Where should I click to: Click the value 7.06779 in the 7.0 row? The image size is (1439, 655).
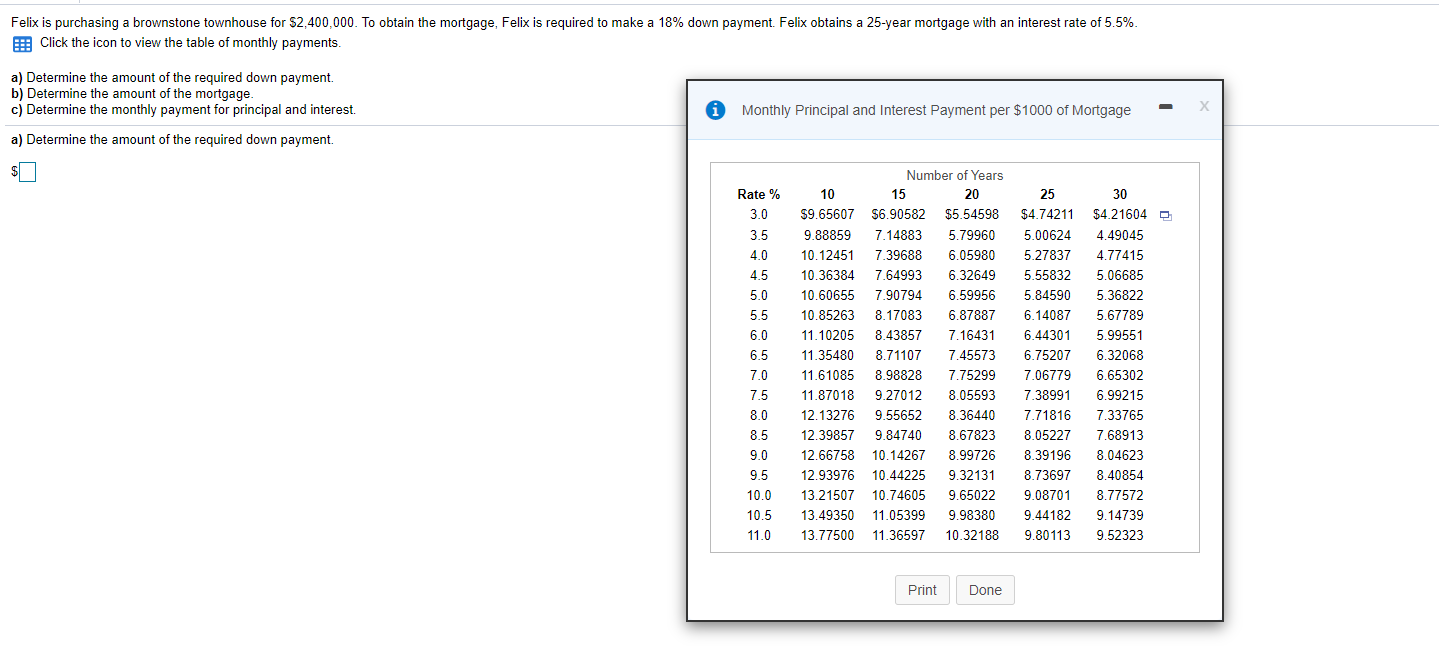(x=1047, y=375)
